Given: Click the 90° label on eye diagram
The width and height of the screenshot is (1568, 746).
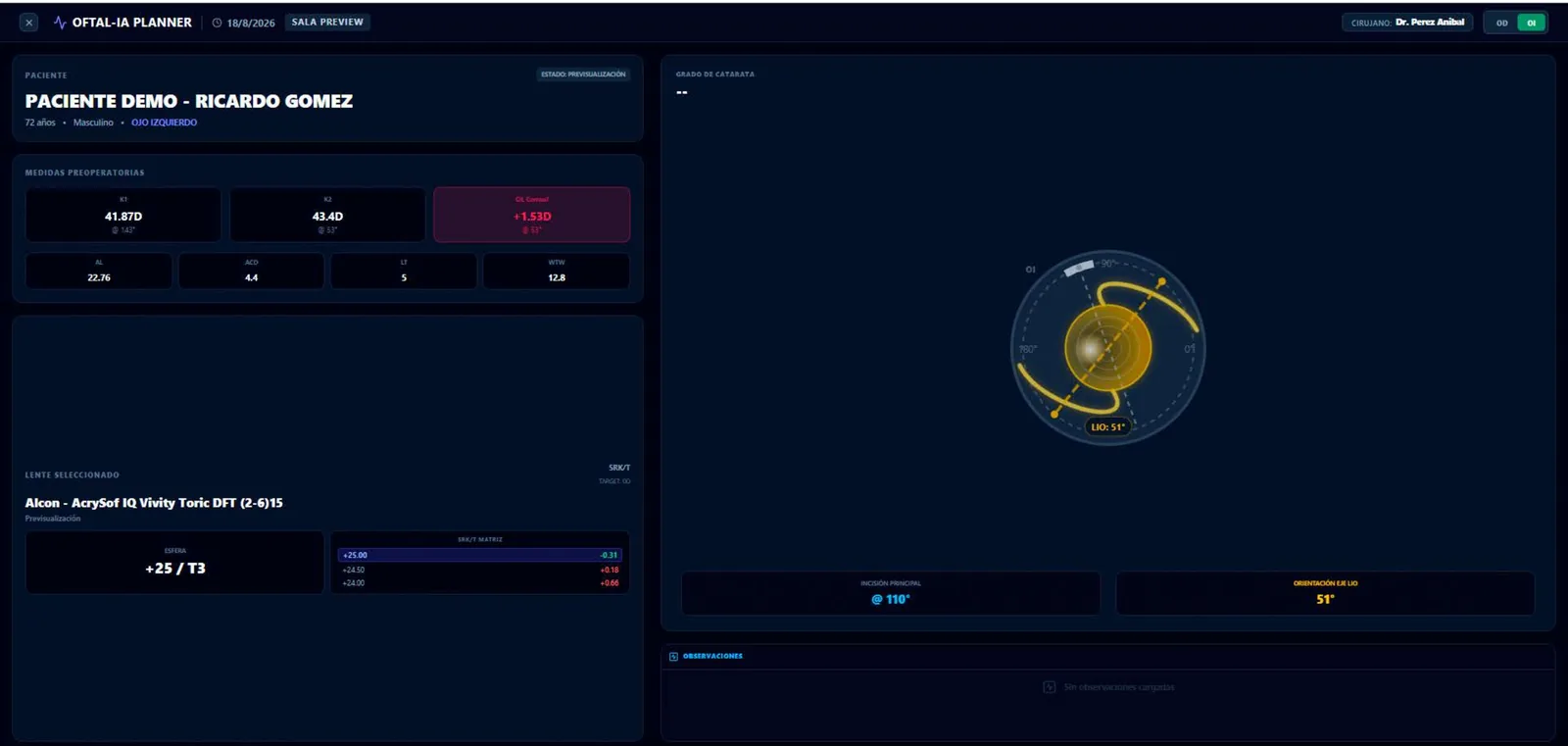Looking at the screenshot, I should pos(1108,263).
